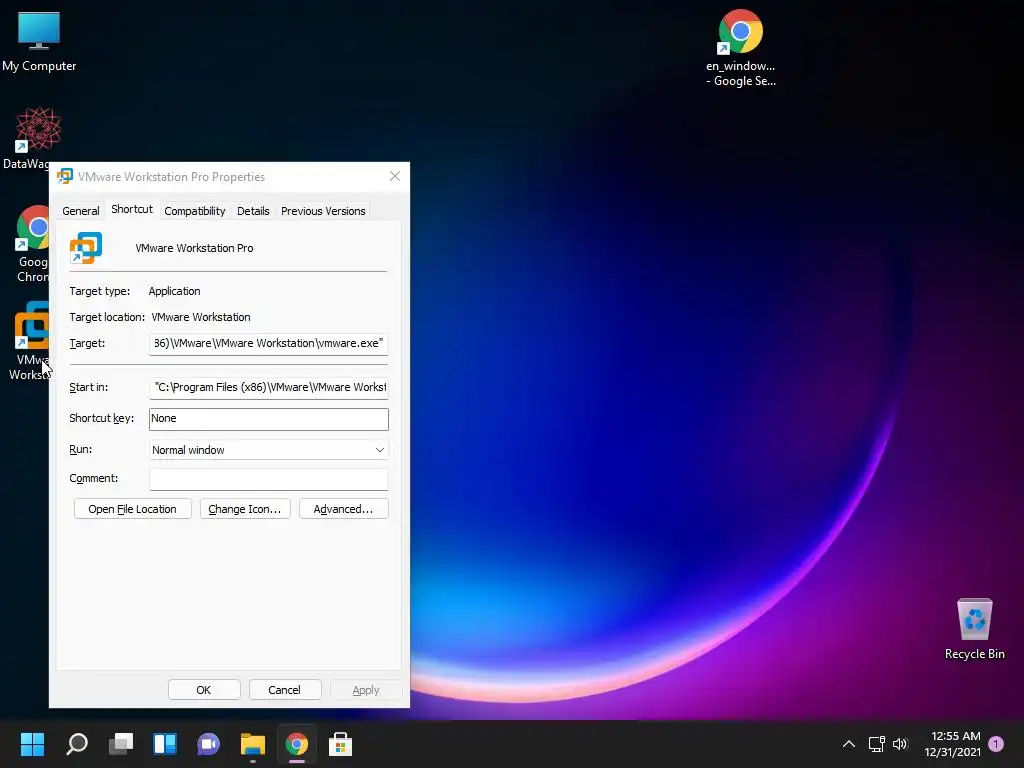Open the Previous Versions tab
Image resolution: width=1024 pixels, height=768 pixels.
pyautogui.click(x=323, y=211)
